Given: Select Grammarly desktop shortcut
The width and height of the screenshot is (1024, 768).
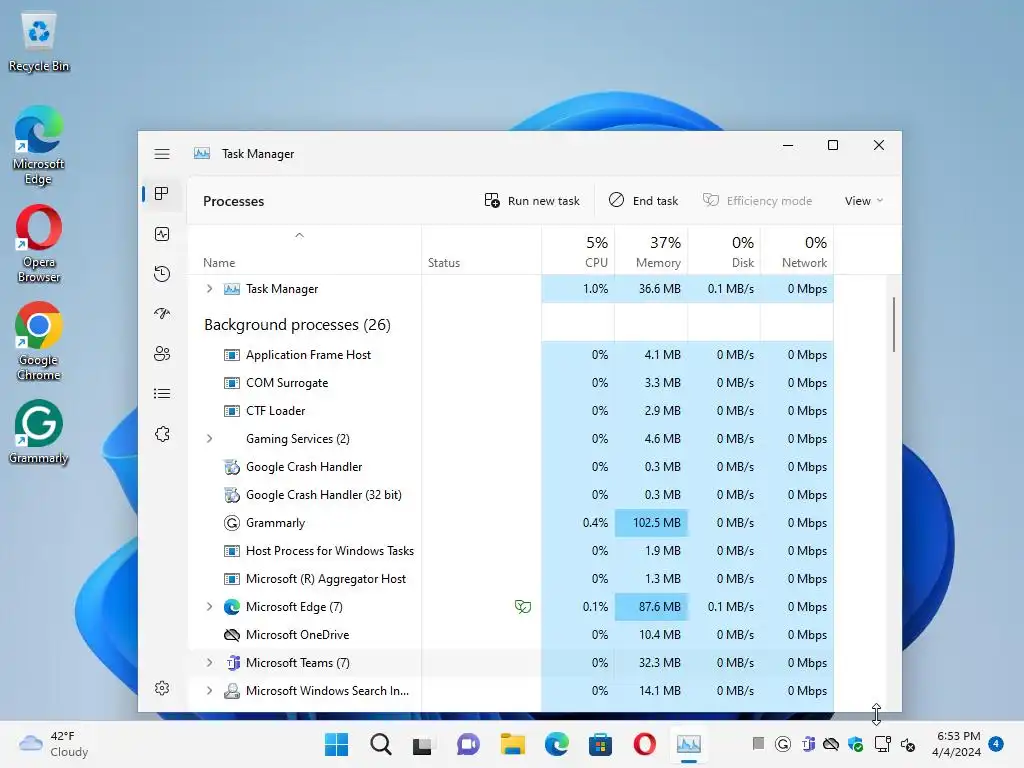Looking at the screenshot, I should pyautogui.click(x=39, y=432).
